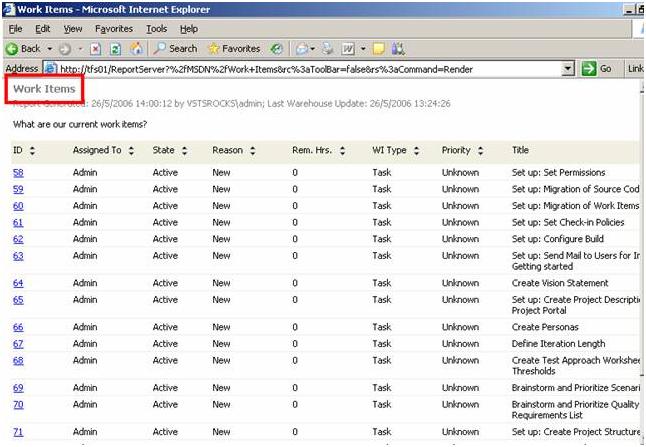Sort by WI Type column arrows
Viewport: 646px width, 447px height.
click(x=416, y=151)
